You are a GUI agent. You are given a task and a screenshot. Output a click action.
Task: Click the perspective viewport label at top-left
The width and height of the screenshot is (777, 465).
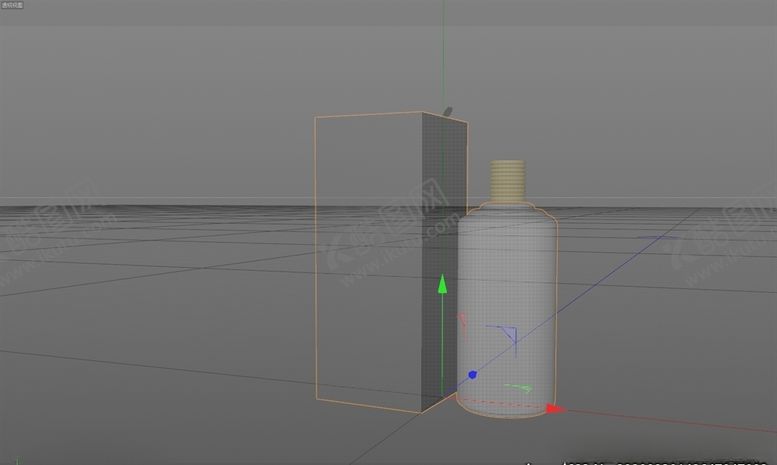point(14,5)
